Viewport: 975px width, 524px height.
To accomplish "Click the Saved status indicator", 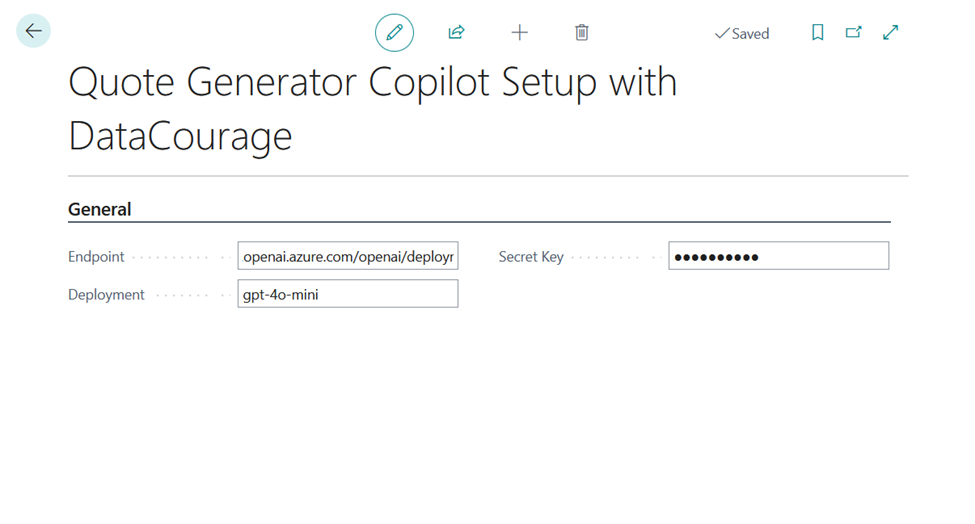I will coord(742,34).
